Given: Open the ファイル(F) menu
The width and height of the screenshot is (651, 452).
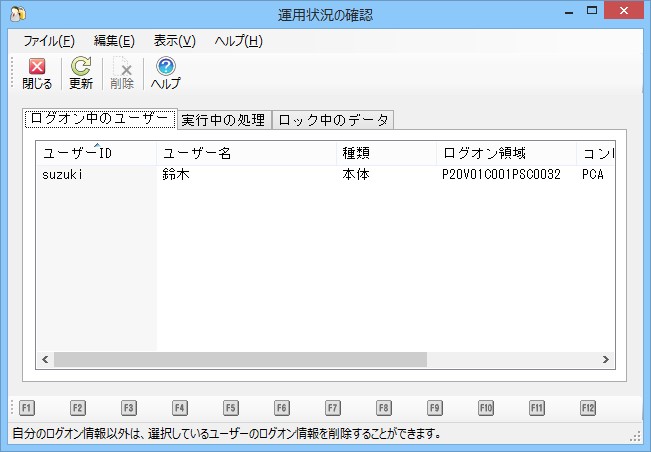Looking at the screenshot, I should [x=48, y=41].
